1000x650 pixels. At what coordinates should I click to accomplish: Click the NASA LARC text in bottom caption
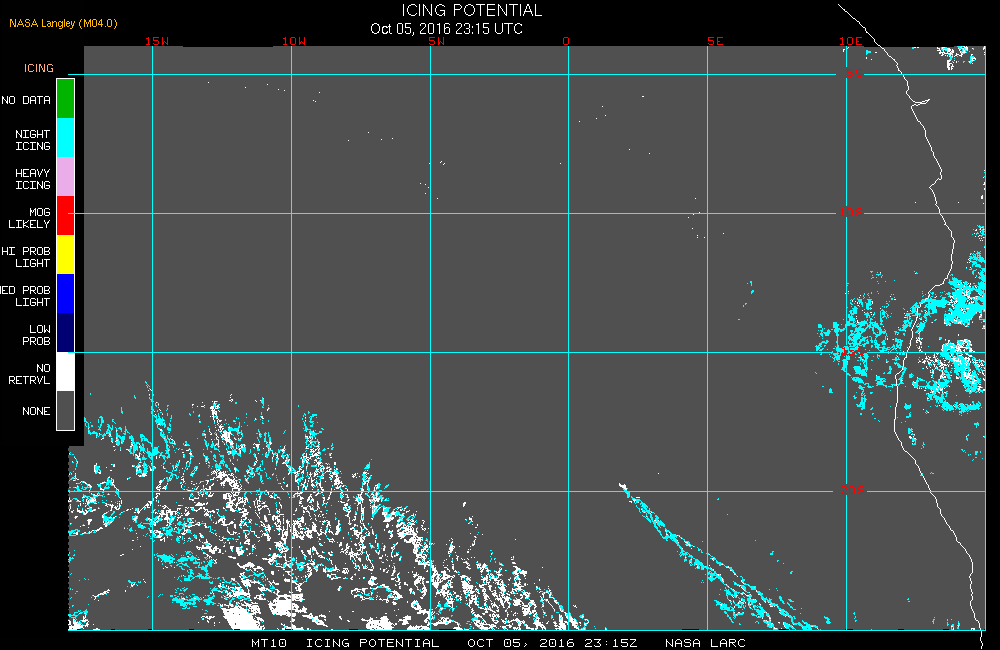pos(705,643)
